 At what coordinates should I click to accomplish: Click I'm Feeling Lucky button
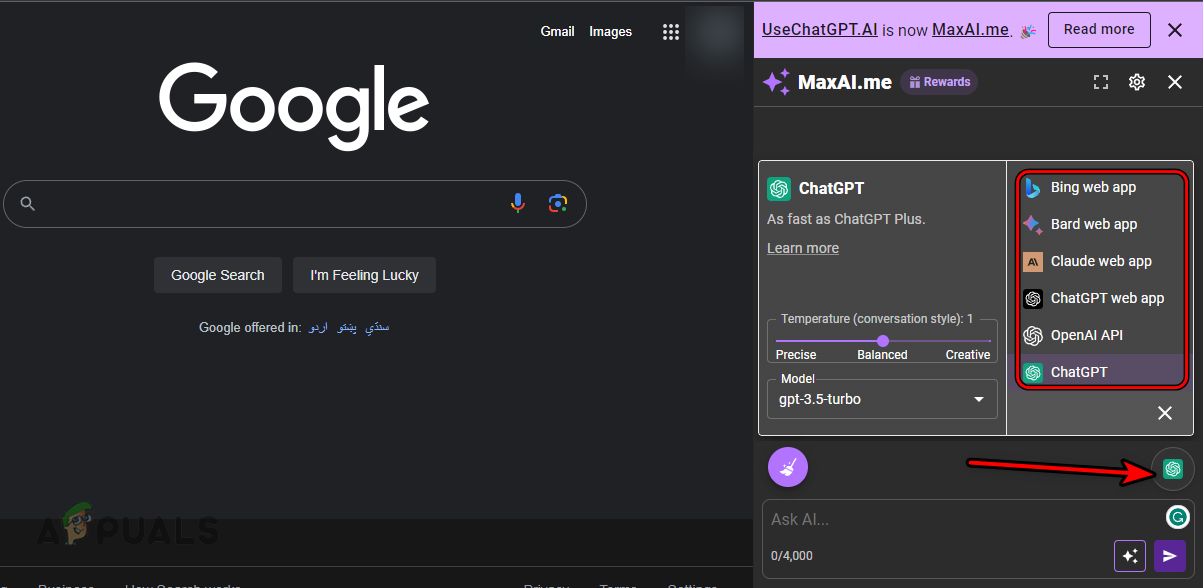[x=364, y=275]
